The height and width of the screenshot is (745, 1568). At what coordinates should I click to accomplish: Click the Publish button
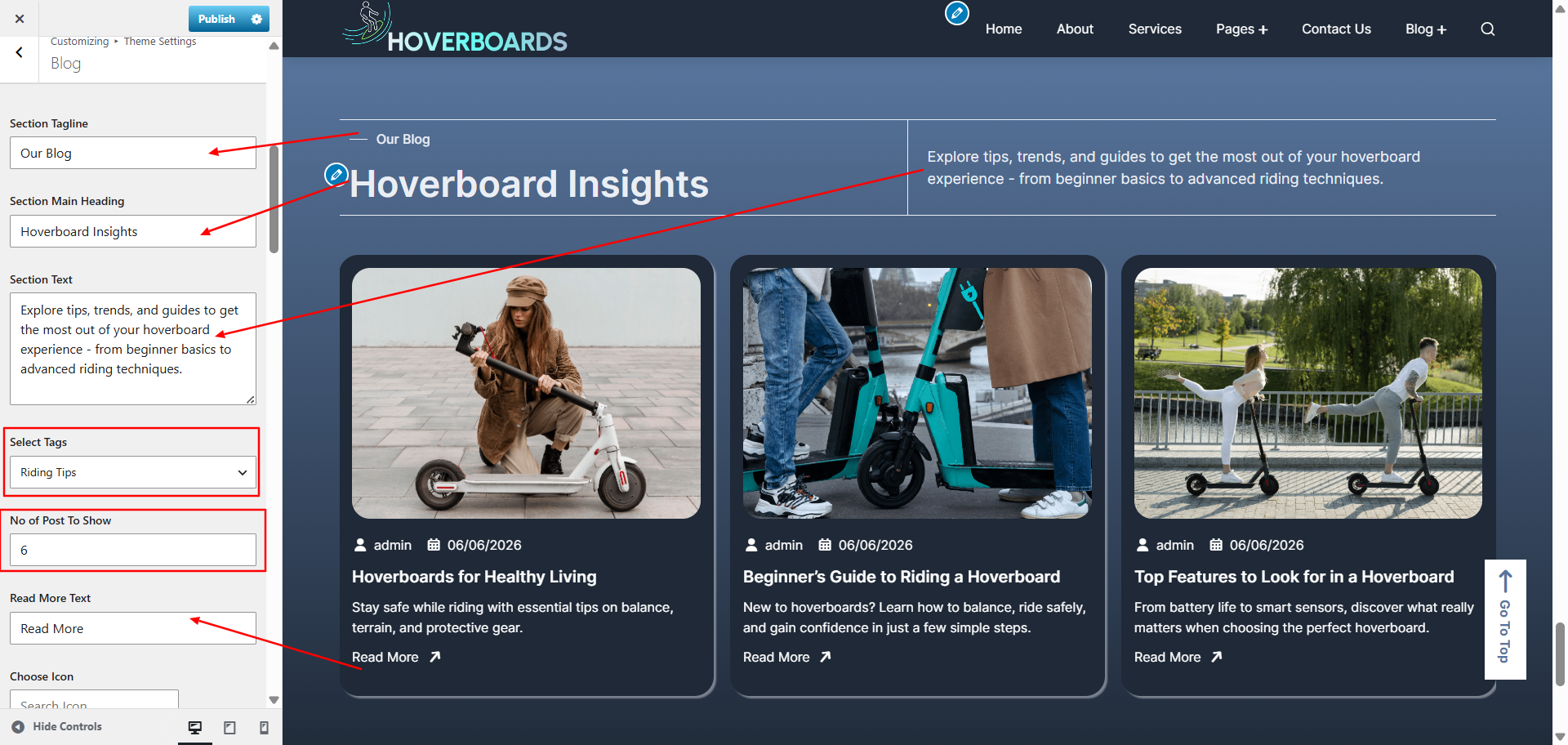click(216, 19)
